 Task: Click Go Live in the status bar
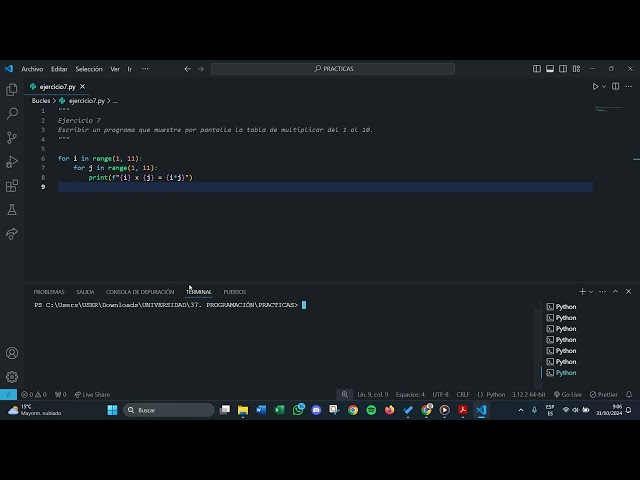[568, 394]
